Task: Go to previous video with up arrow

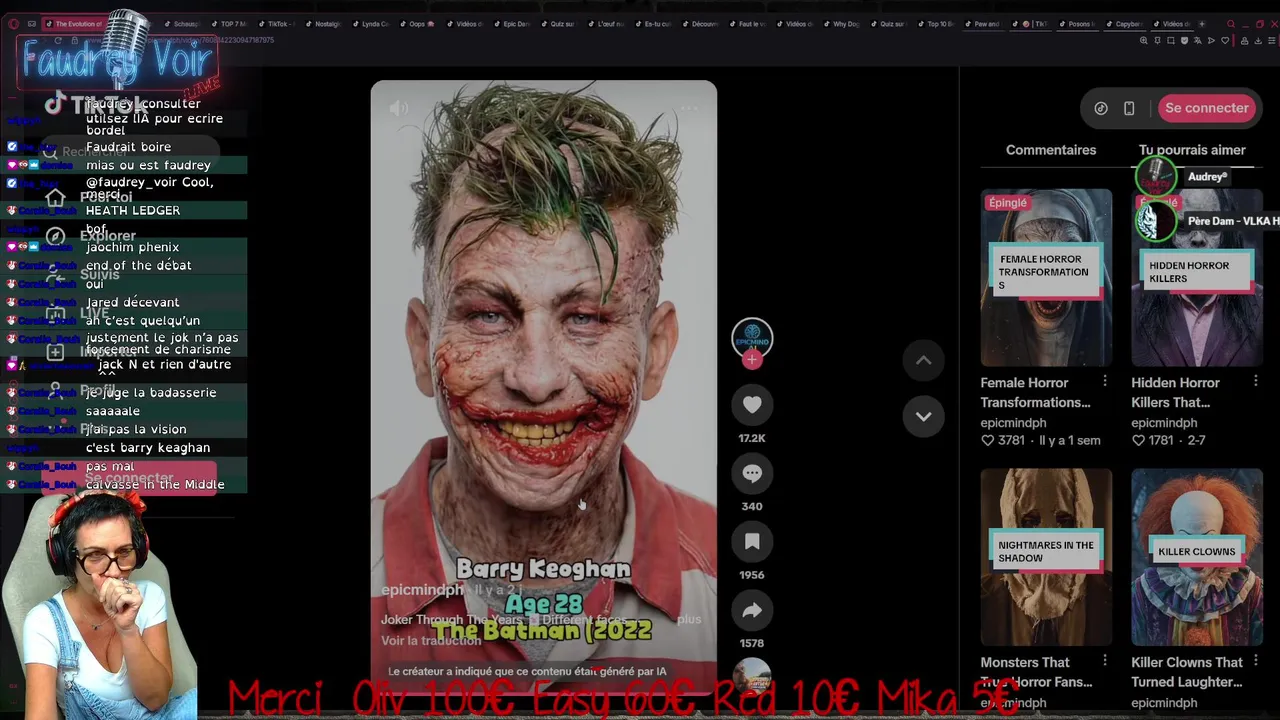Action: pos(924,360)
